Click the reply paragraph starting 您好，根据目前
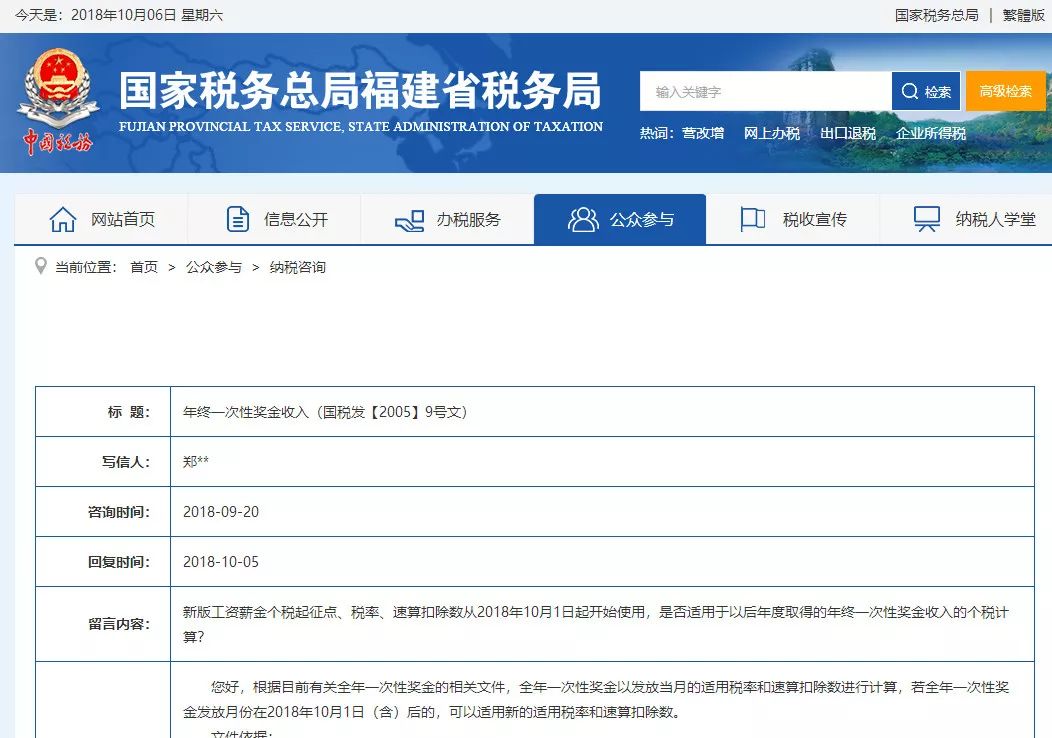This screenshot has height=738, width=1052. coord(596,699)
